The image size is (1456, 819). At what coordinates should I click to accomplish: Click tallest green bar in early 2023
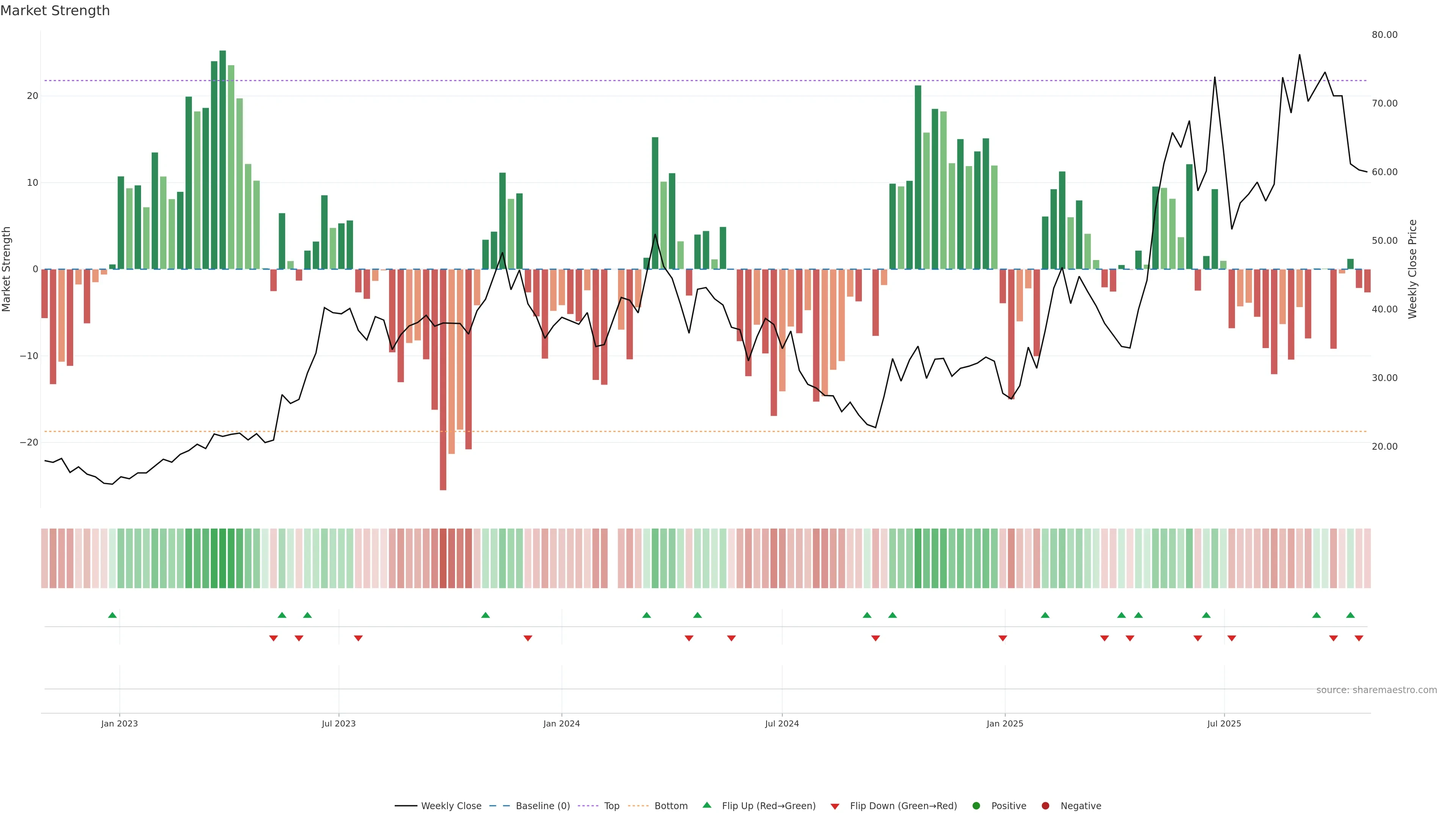pos(223,158)
